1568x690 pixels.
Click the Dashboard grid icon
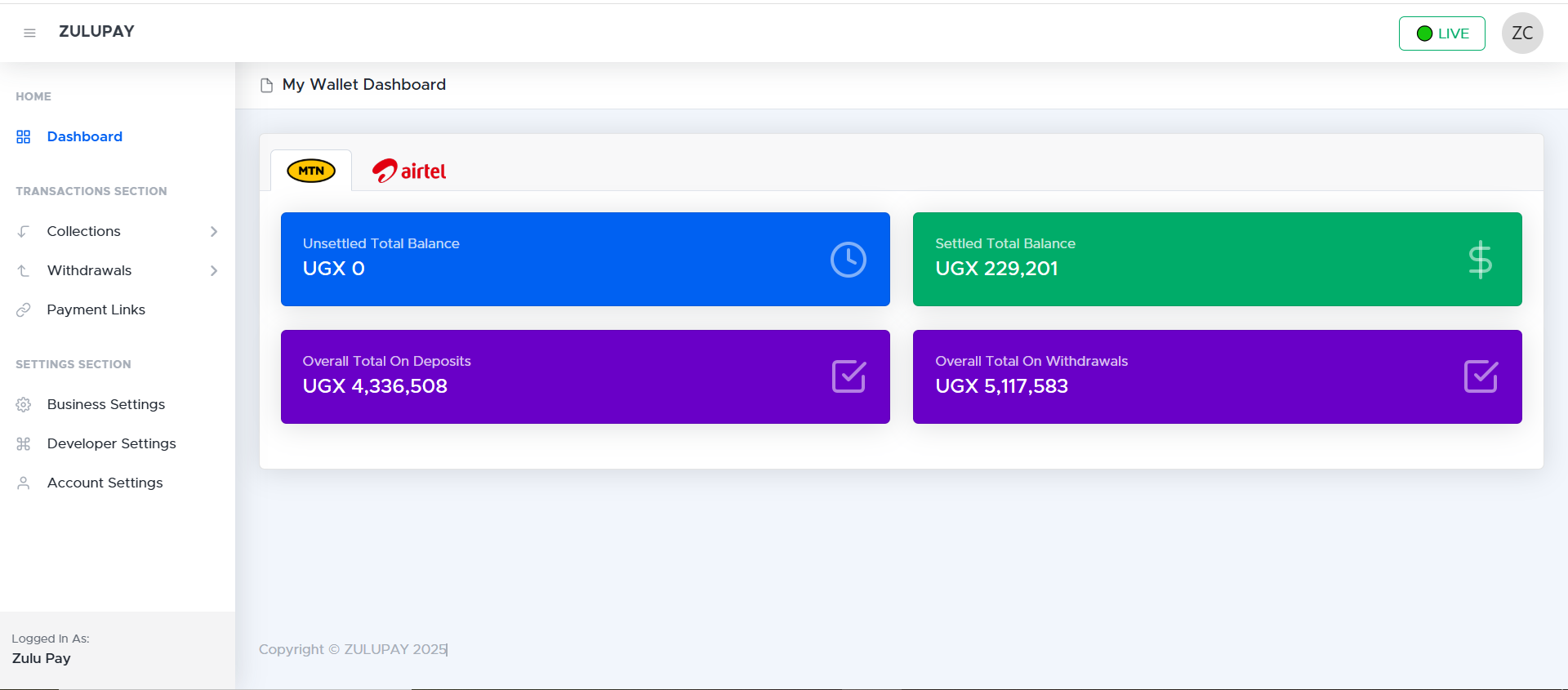24,136
